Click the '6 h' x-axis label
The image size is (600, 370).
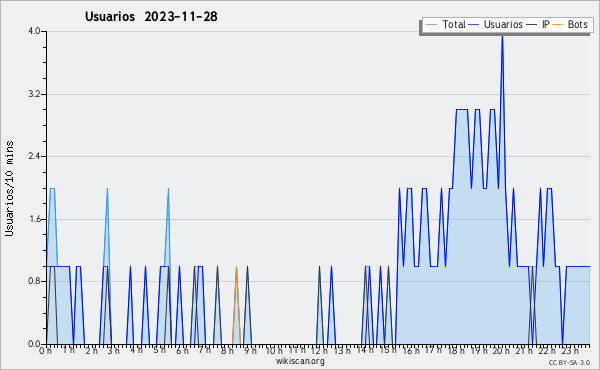pyautogui.click(x=182, y=351)
